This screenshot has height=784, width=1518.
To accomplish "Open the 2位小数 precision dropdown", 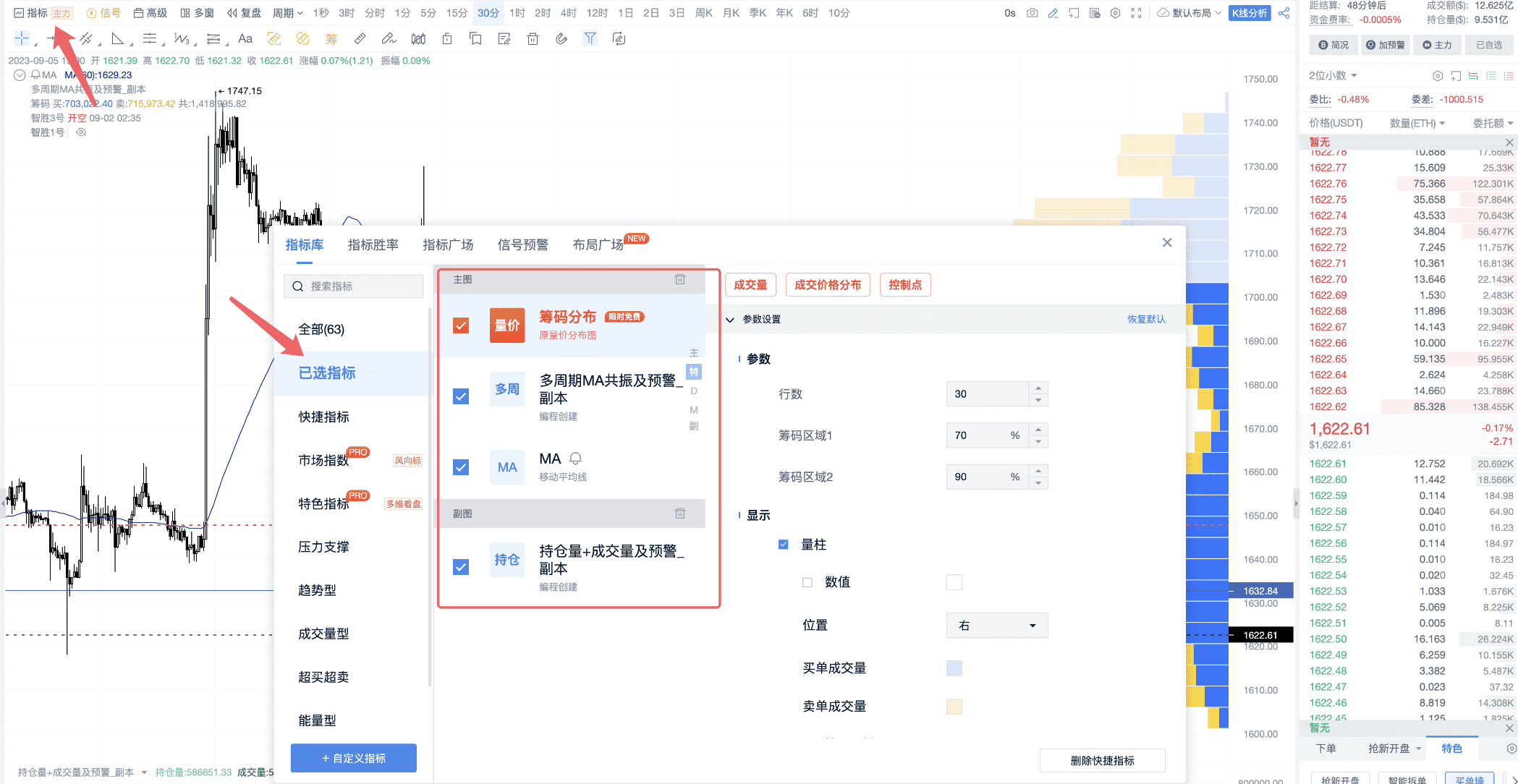I will (x=1333, y=76).
